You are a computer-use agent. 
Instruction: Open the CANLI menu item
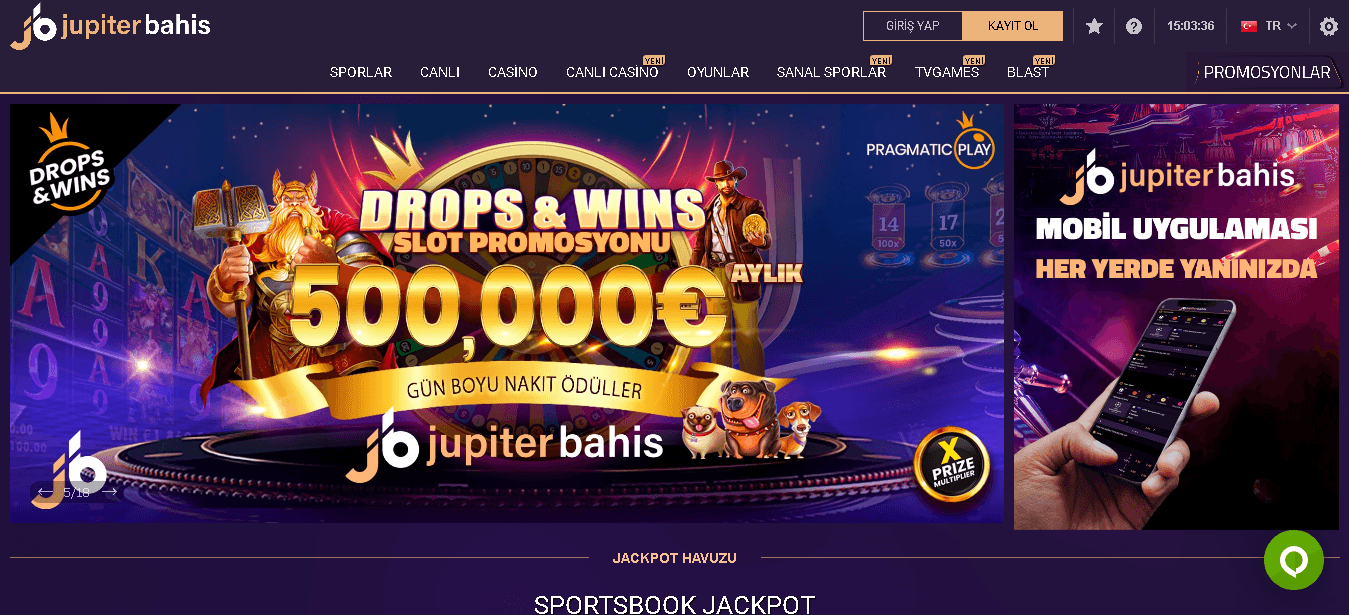(440, 72)
